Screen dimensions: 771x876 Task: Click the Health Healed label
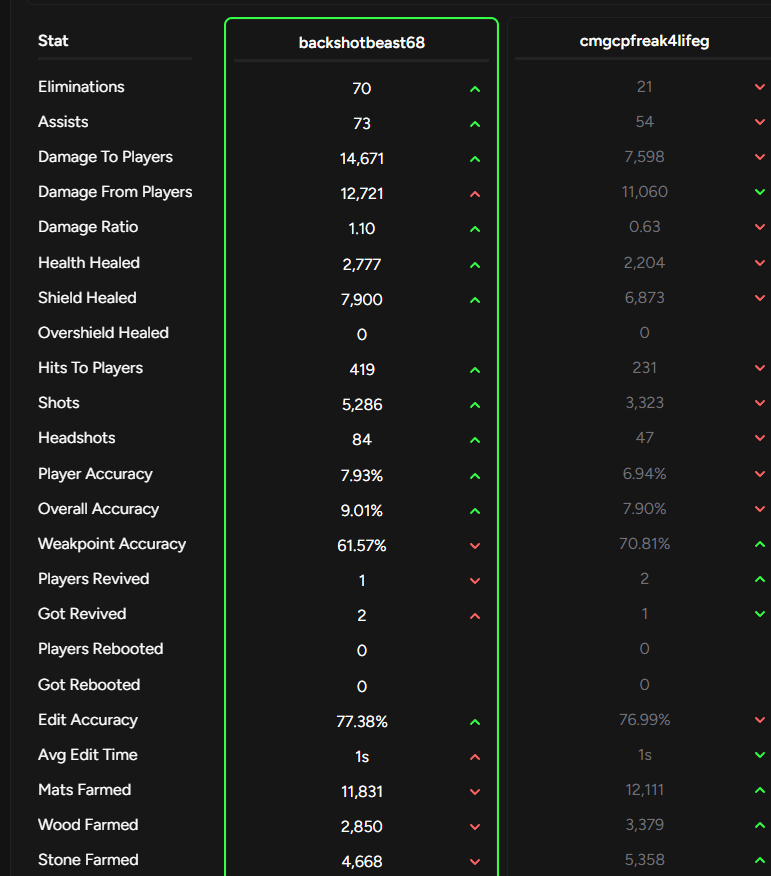(x=89, y=263)
